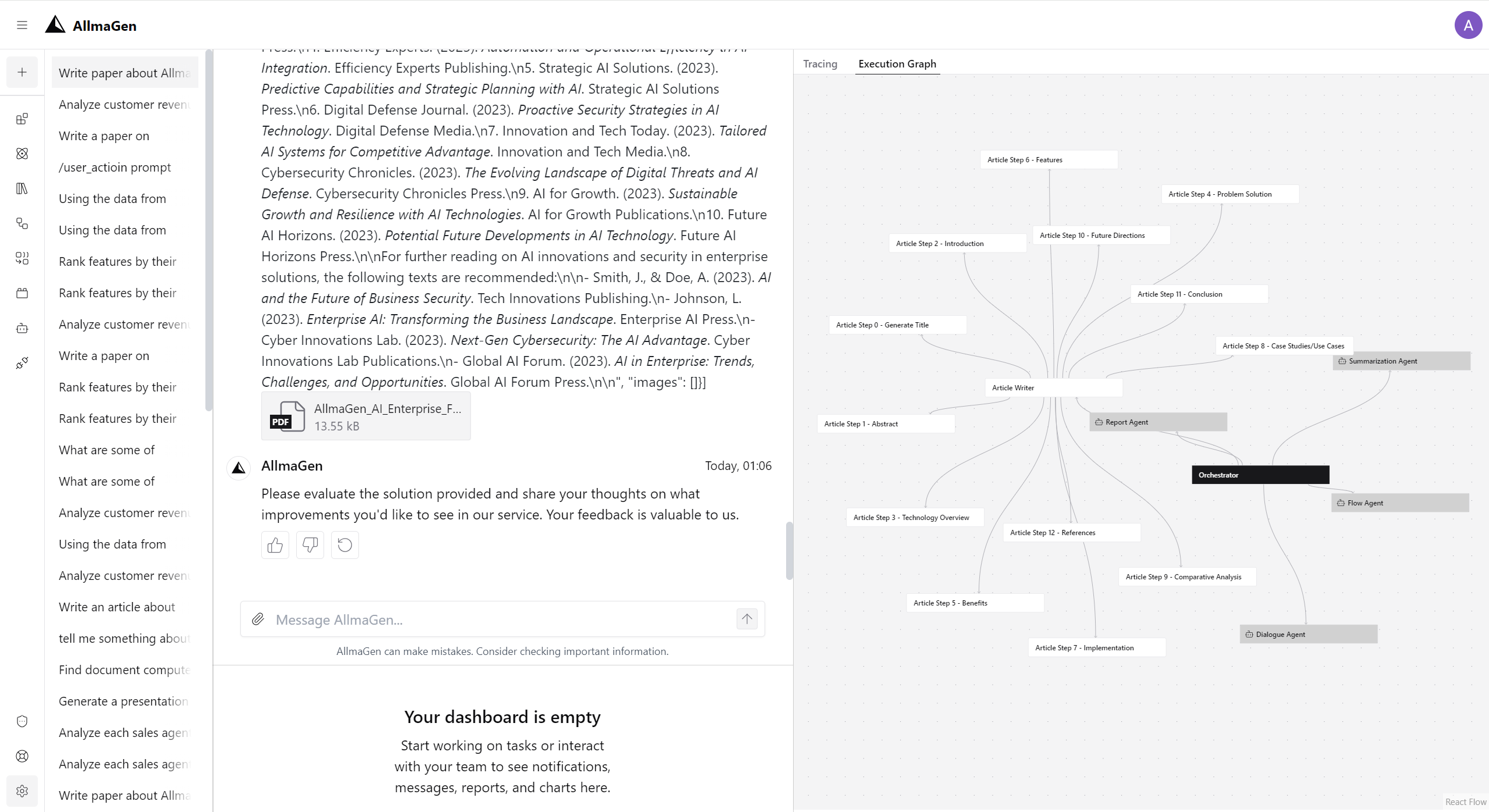
Task: Open the AllmaGen_AI_Enterprise PDF attachment
Action: 365,416
